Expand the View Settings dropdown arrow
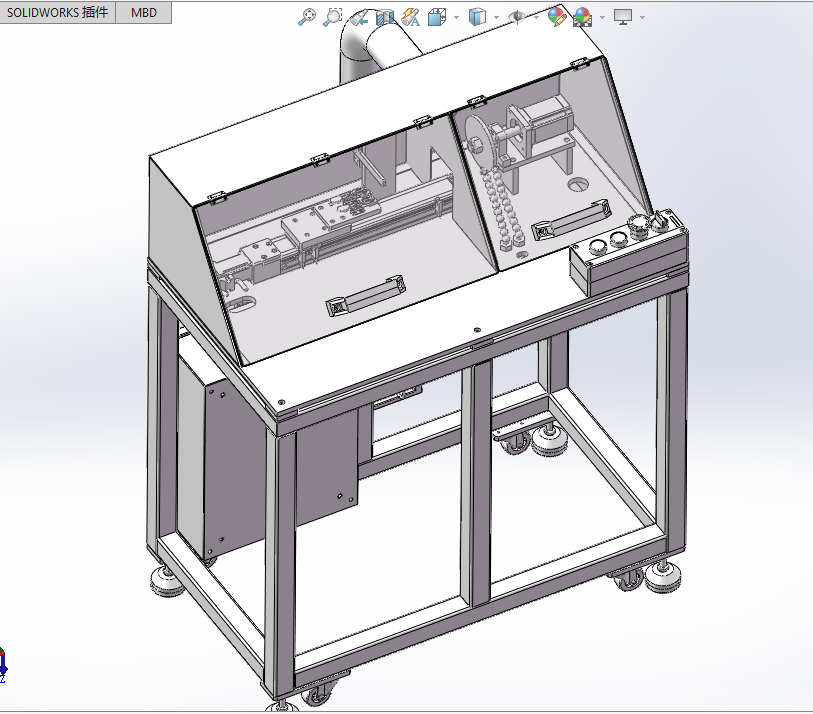Viewport: 813px width, 714px height. 642,17
